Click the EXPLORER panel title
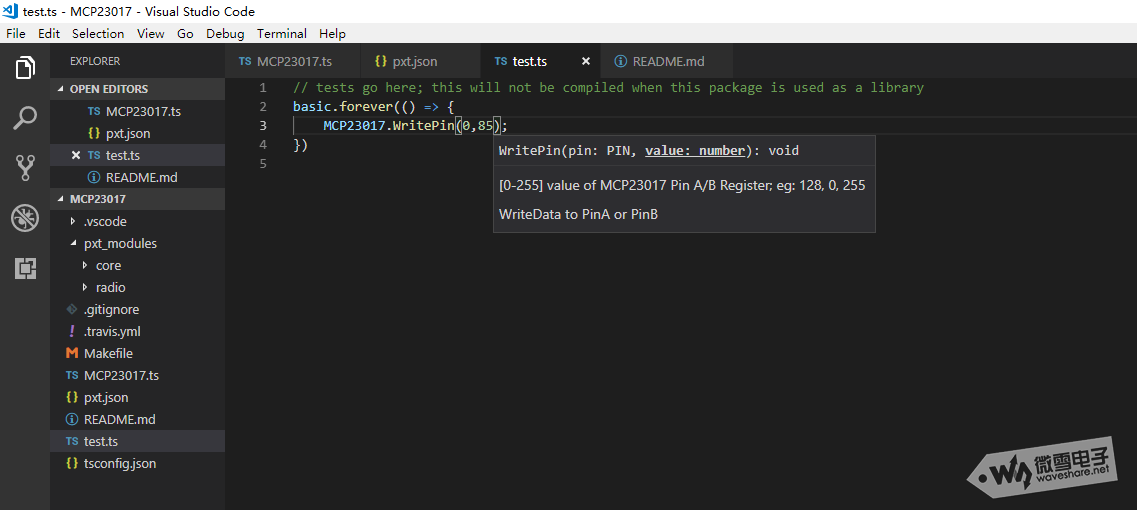This screenshot has width=1137, height=510. 95,62
